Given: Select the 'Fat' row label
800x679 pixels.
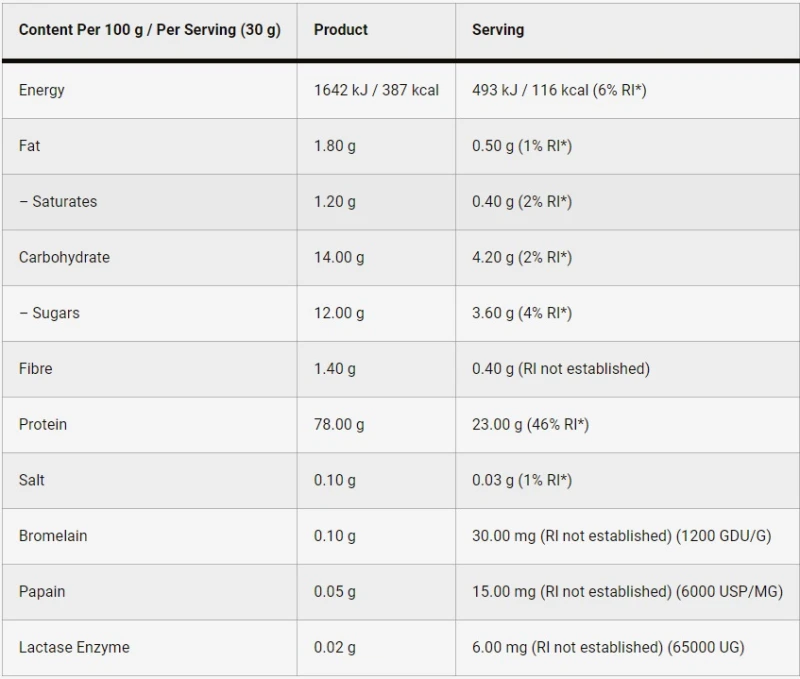Looking at the screenshot, I should pyautogui.click(x=30, y=146).
